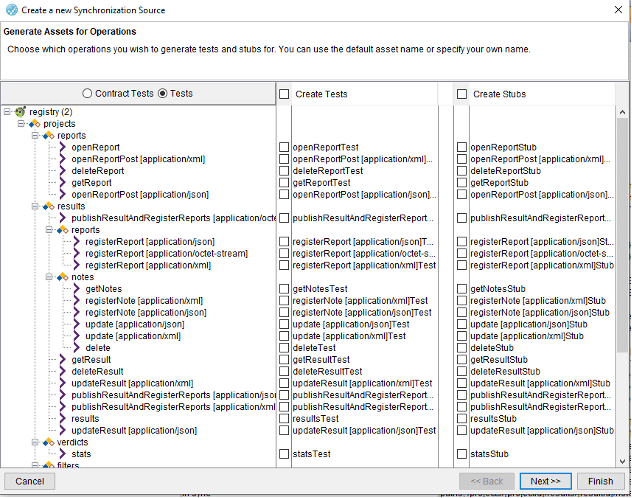The image size is (632, 498).
Task: Click the vertical scrollbar on the right
Action: coord(622,280)
